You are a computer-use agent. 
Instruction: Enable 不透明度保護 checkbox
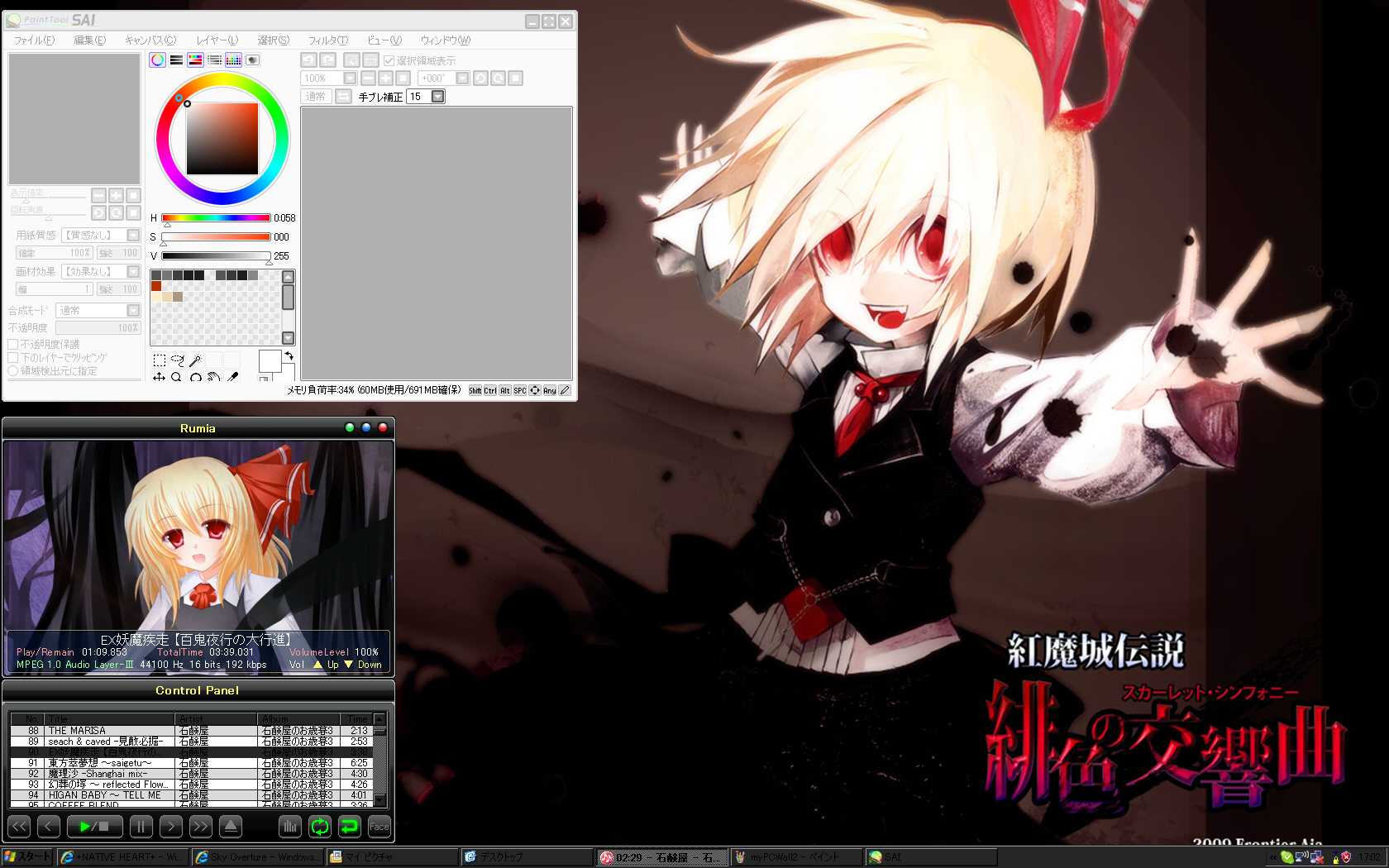(13, 345)
